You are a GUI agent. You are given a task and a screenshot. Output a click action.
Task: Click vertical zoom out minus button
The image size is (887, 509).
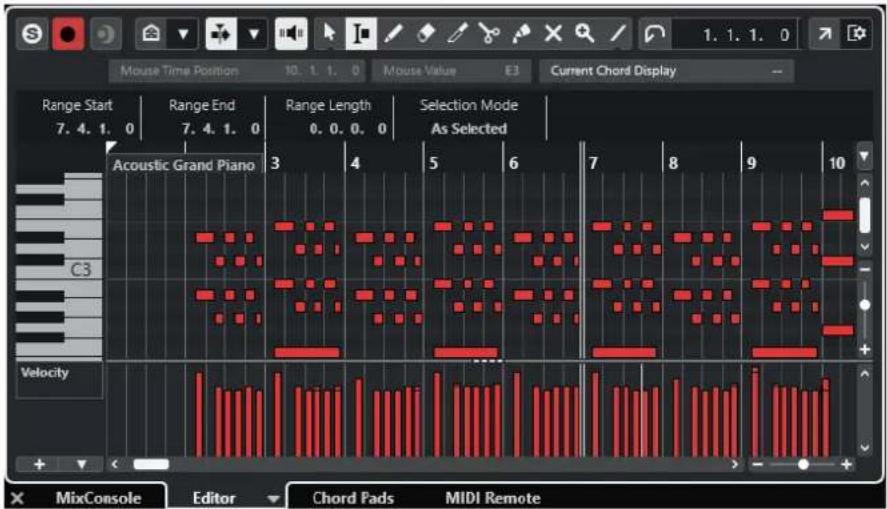point(864,269)
